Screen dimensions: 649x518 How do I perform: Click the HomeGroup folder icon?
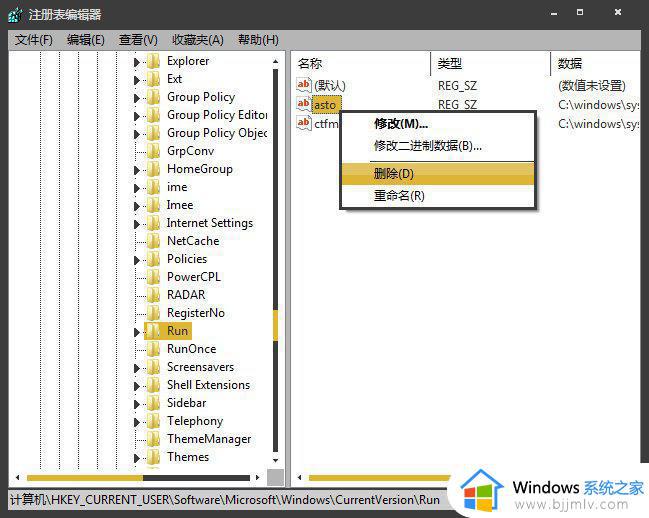(154, 169)
